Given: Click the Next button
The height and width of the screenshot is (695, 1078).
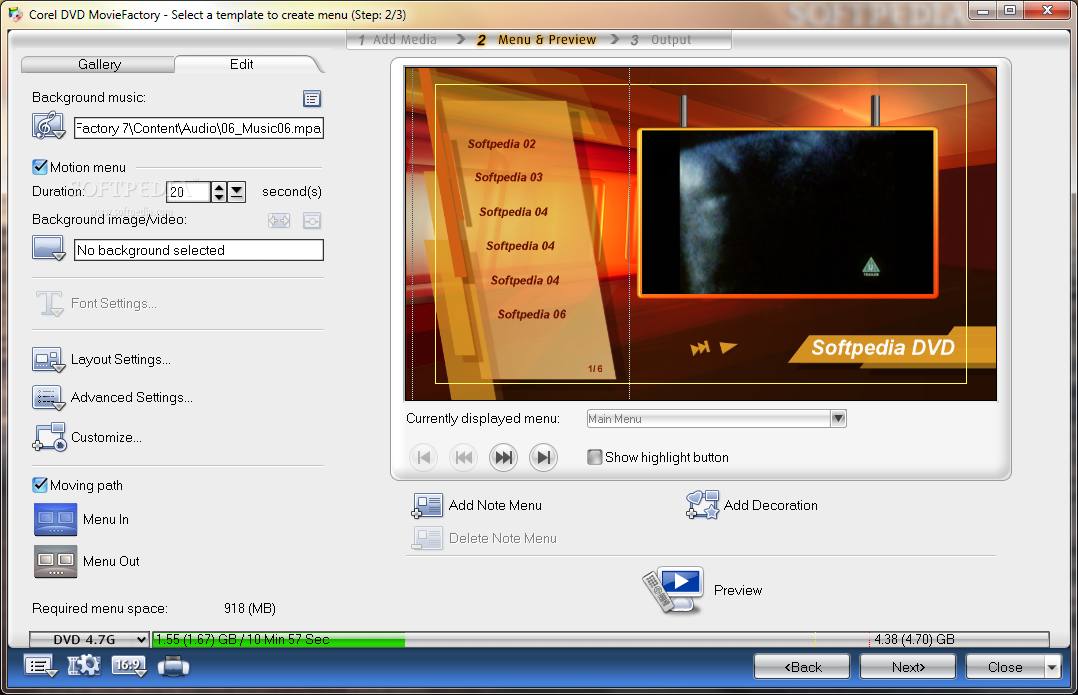Looking at the screenshot, I should point(908,667).
